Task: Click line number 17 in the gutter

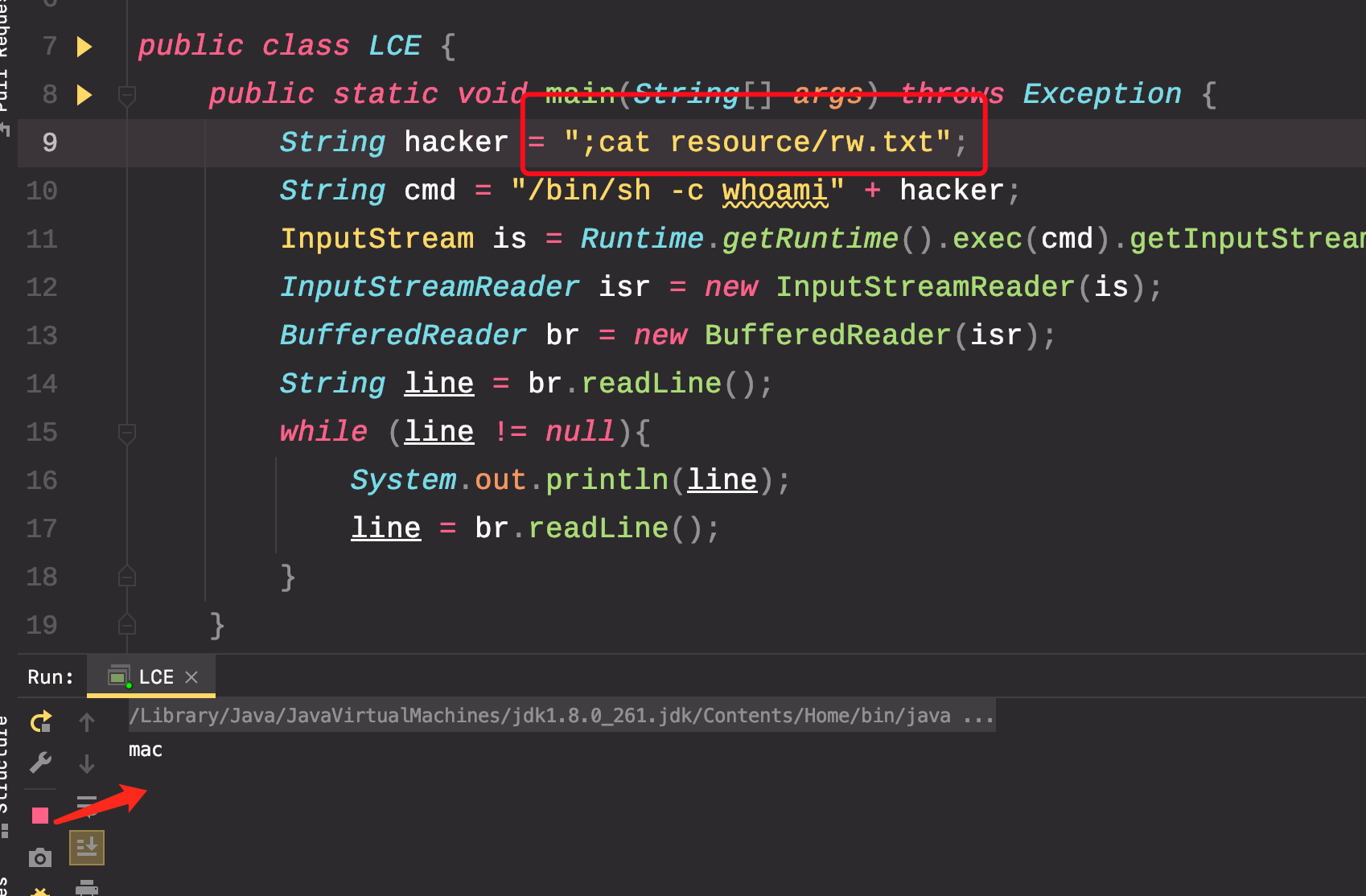Action: pyautogui.click(x=42, y=529)
